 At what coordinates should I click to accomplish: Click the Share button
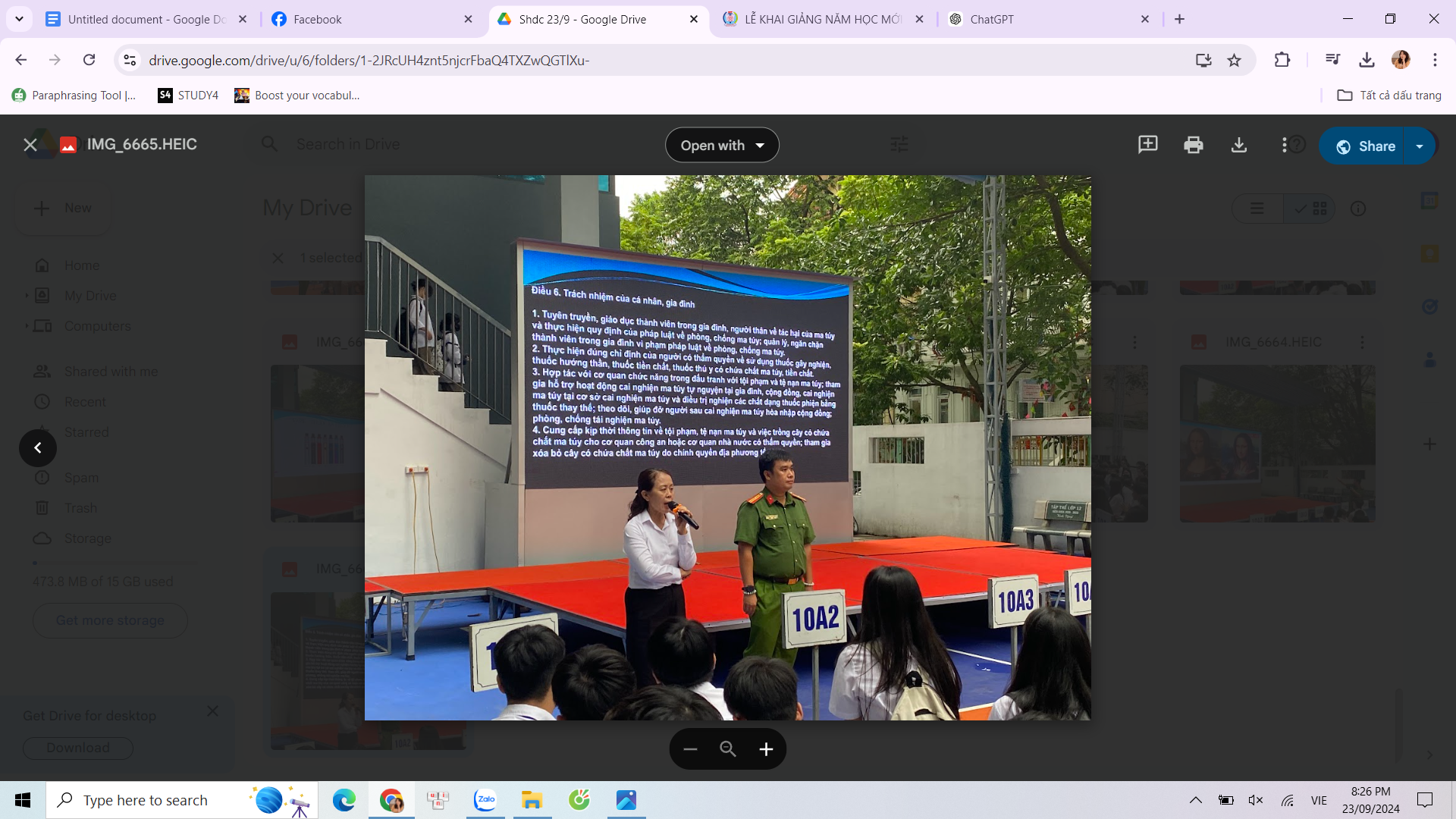click(1364, 146)
